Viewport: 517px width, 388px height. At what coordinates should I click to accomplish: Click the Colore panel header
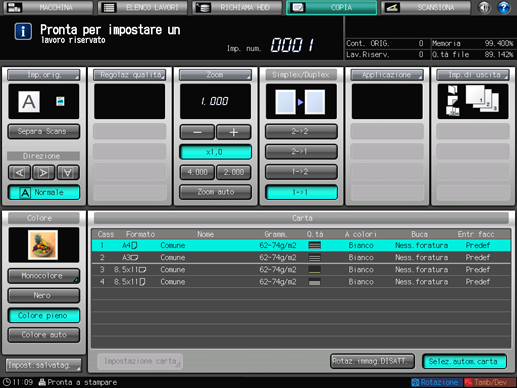[x=44, y=218]
